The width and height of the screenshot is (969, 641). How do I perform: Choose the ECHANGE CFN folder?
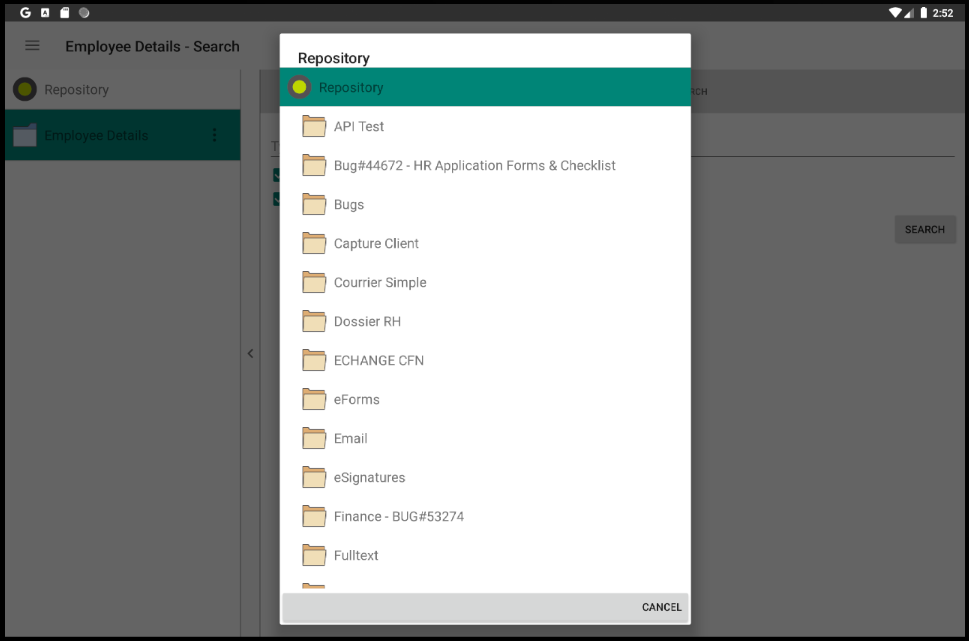378,360
